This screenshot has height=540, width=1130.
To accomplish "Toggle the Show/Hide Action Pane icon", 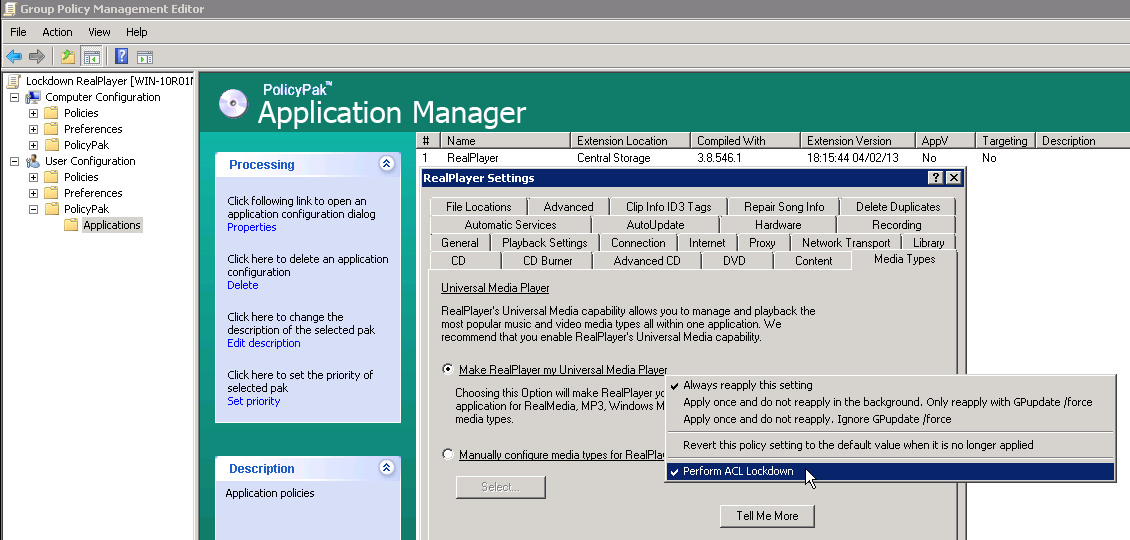I will (145, 57).
